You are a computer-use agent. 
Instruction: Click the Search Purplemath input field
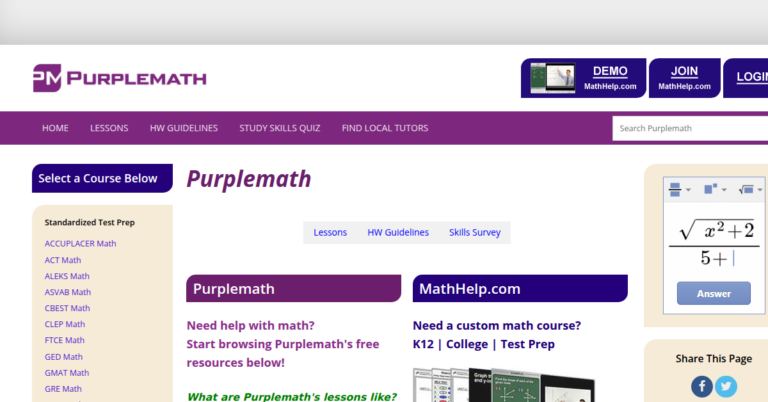690,128
